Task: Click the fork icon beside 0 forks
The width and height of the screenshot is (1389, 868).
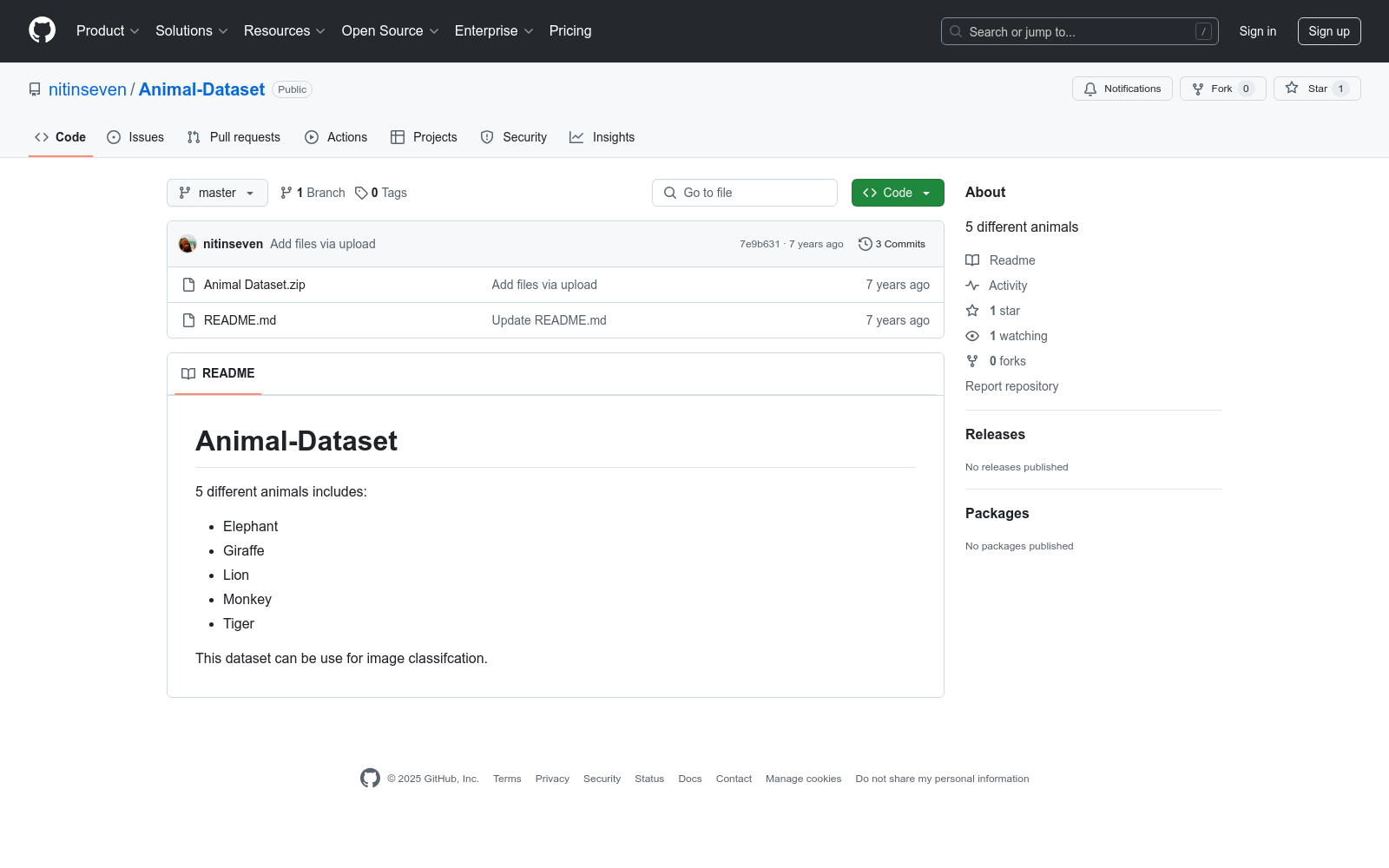Action: (972, 361)
